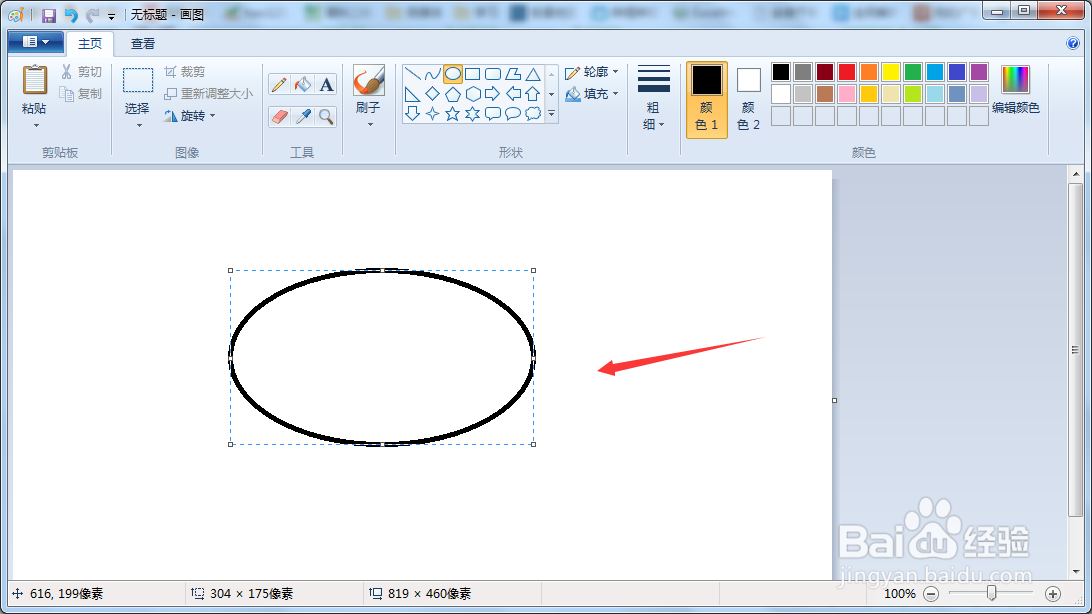Choose the Five-point star shape
The image size is (1092, 614).
[453, 113]
